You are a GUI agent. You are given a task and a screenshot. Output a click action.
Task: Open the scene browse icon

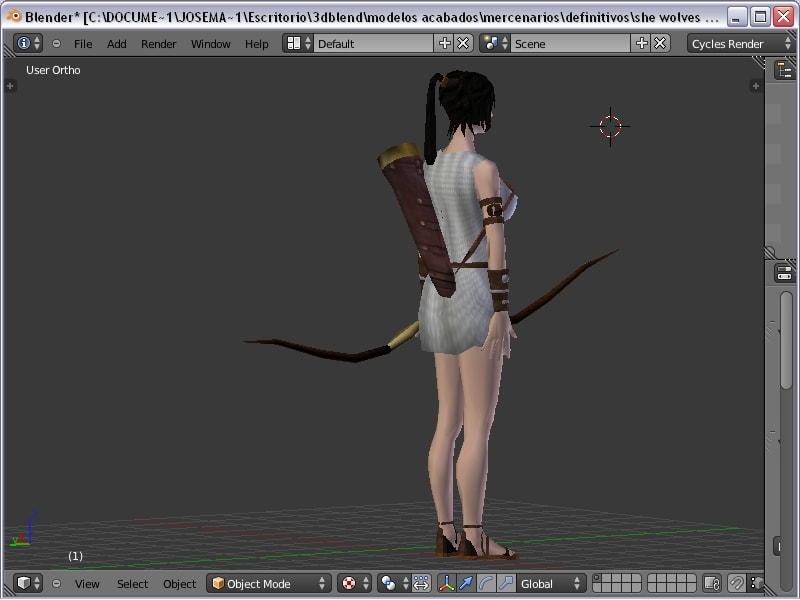point(495,43)
